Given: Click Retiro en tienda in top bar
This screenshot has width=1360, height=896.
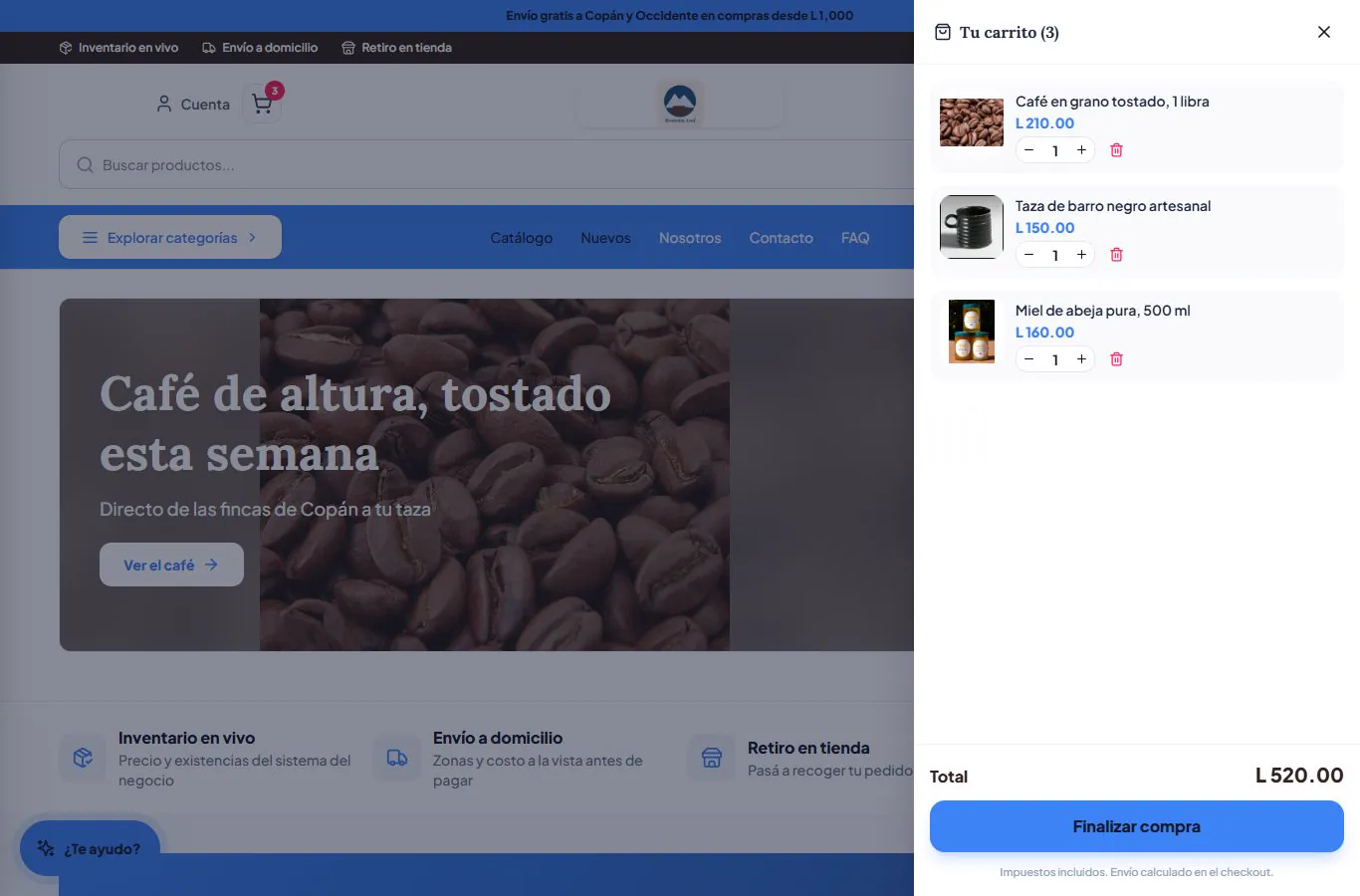Looking at the screenshot, I should pyautogui.click(x=396, y=47).
